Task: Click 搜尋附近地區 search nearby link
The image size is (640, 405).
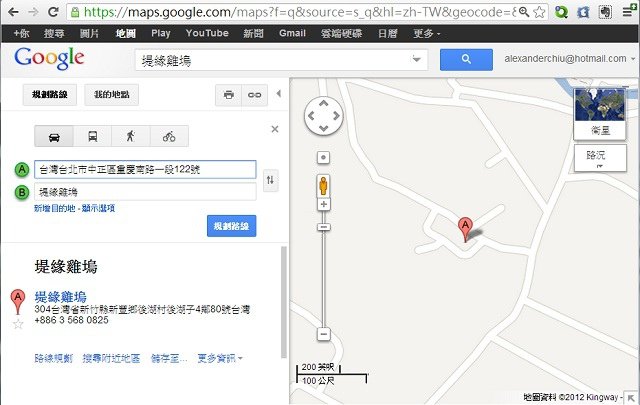Action: [111, 358]
